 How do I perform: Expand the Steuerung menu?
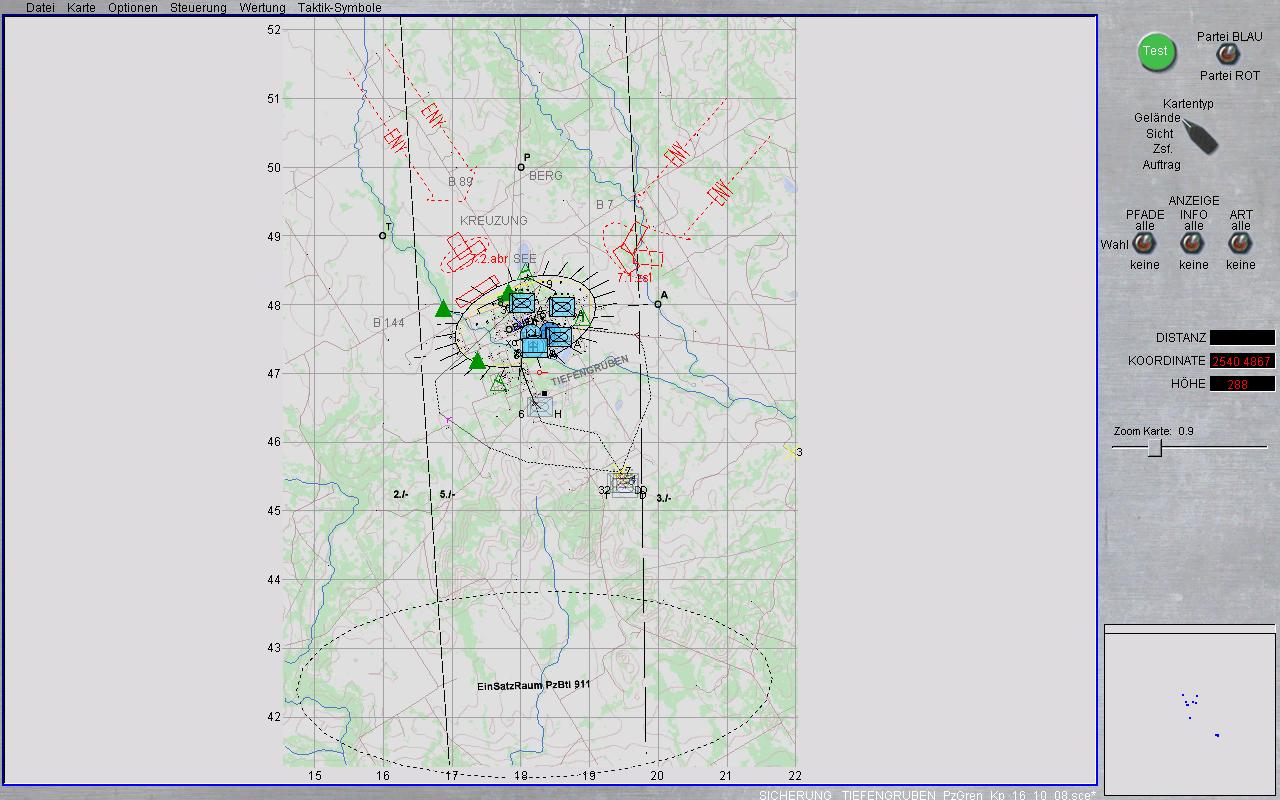pos(198,8)
